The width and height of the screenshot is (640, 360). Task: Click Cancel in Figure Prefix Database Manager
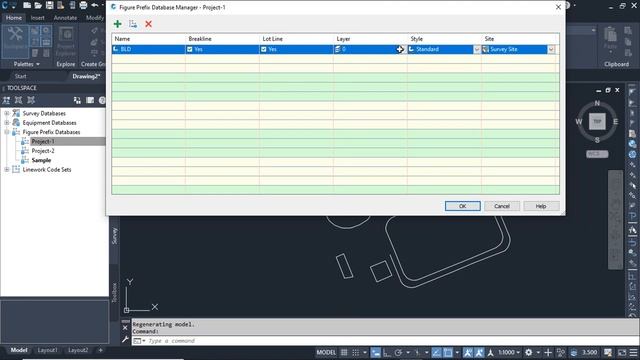[x=502, y=206]
